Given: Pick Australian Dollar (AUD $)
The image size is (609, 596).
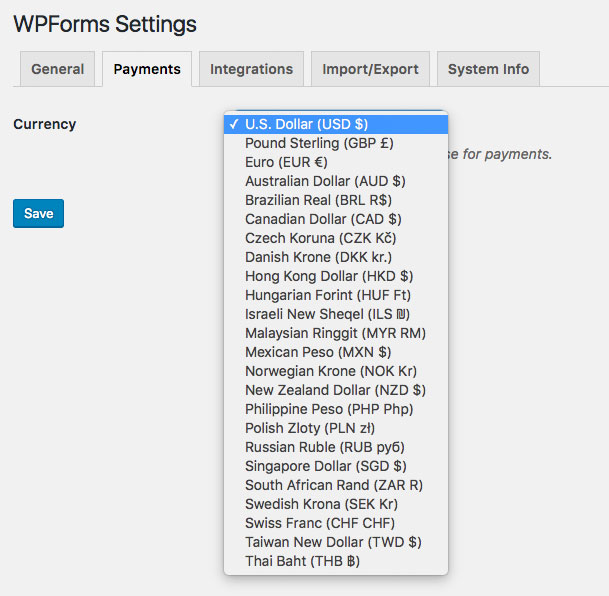Looking at the screenshot, I should coord(336,181).
